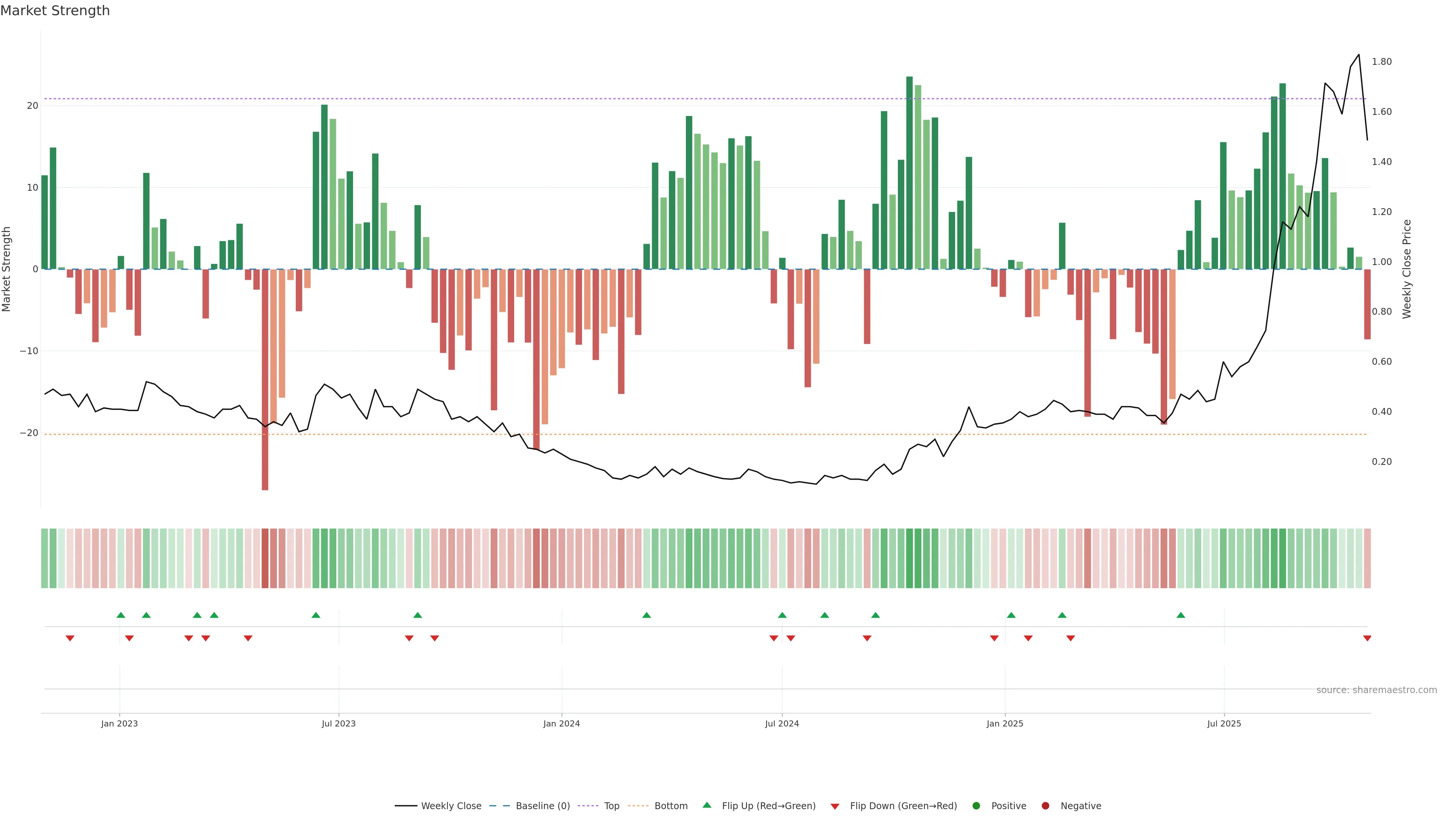Click the Weekly Close Price axis title
Image resolution: width=1456 pixels, height=819 pixels.
pyautogui.click(x=1407, y=269)
